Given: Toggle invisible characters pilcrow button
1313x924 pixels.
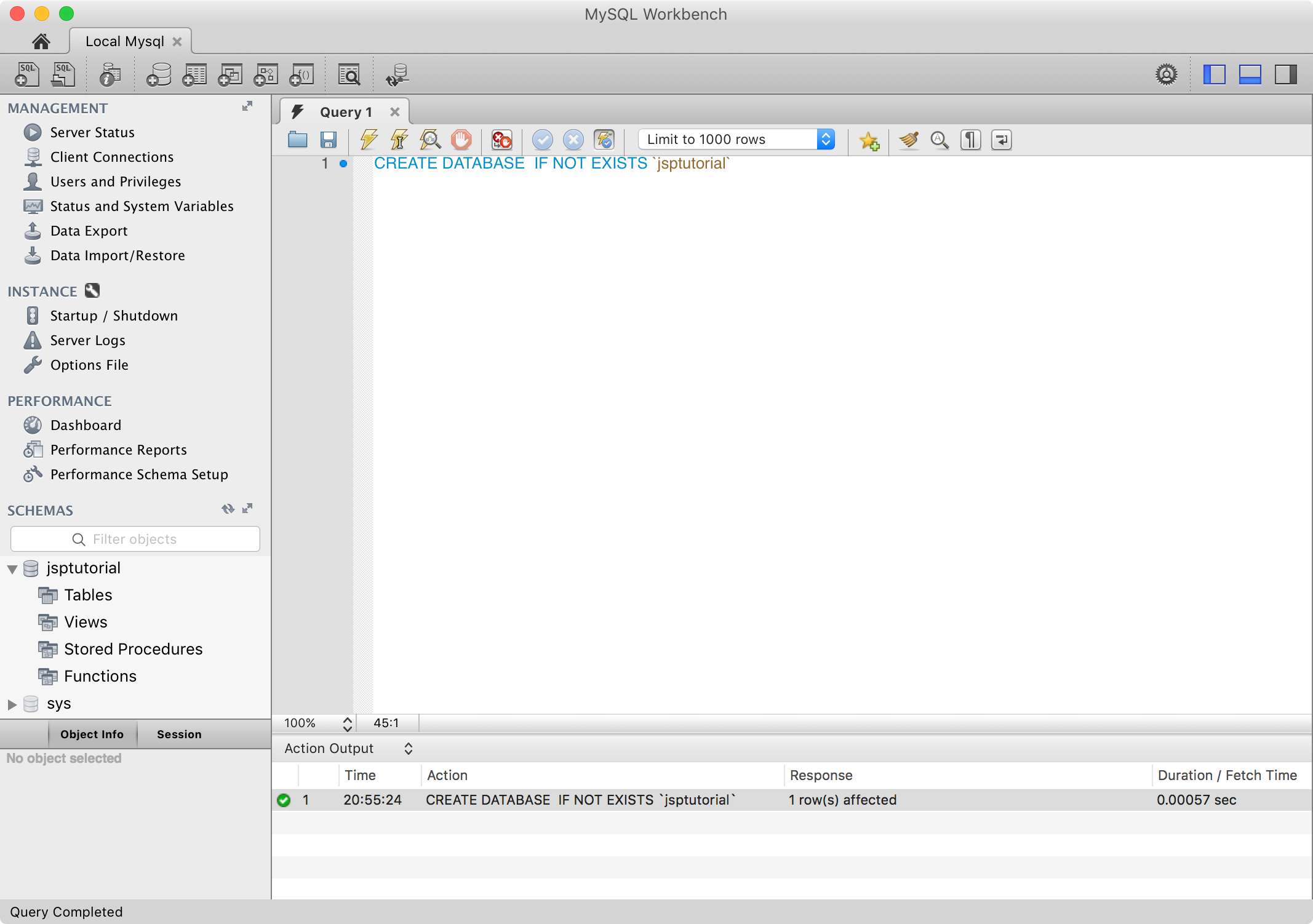Looking at the screenshot, I should pos(970,140).
